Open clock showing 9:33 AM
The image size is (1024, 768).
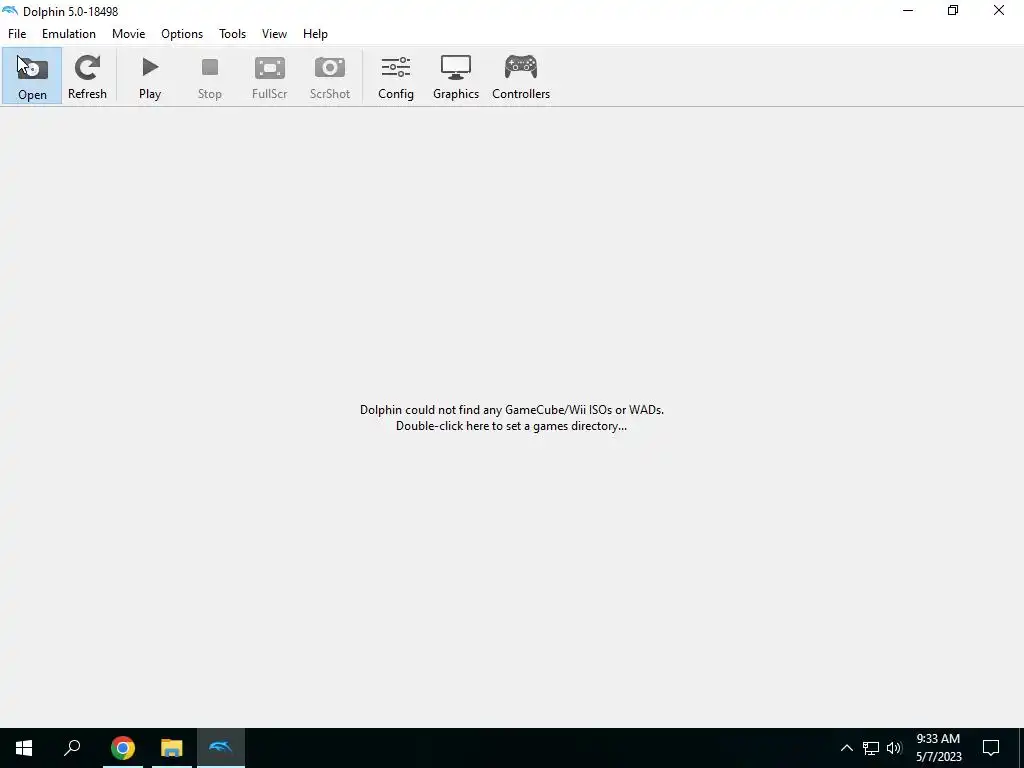click(938, 748)
